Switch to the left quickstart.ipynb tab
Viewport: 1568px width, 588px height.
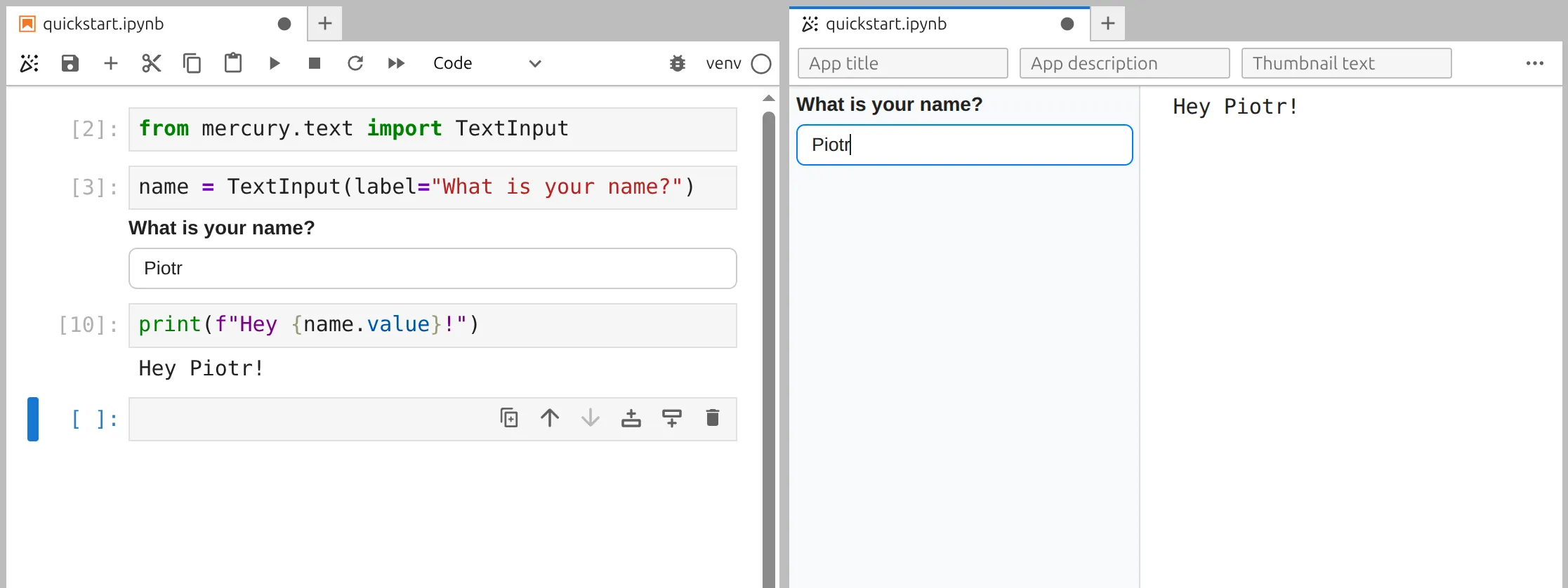(103, 24)
